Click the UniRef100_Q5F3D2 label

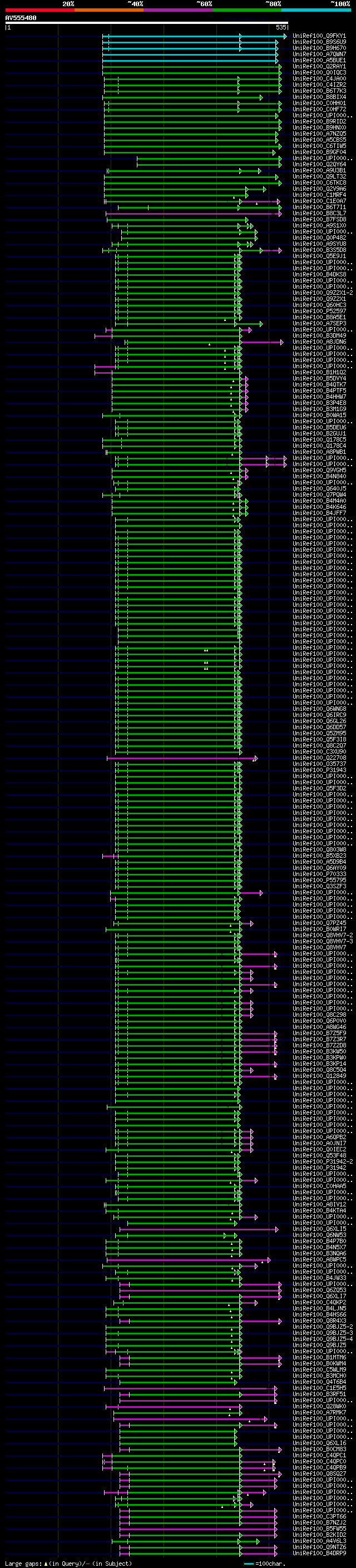319,788
